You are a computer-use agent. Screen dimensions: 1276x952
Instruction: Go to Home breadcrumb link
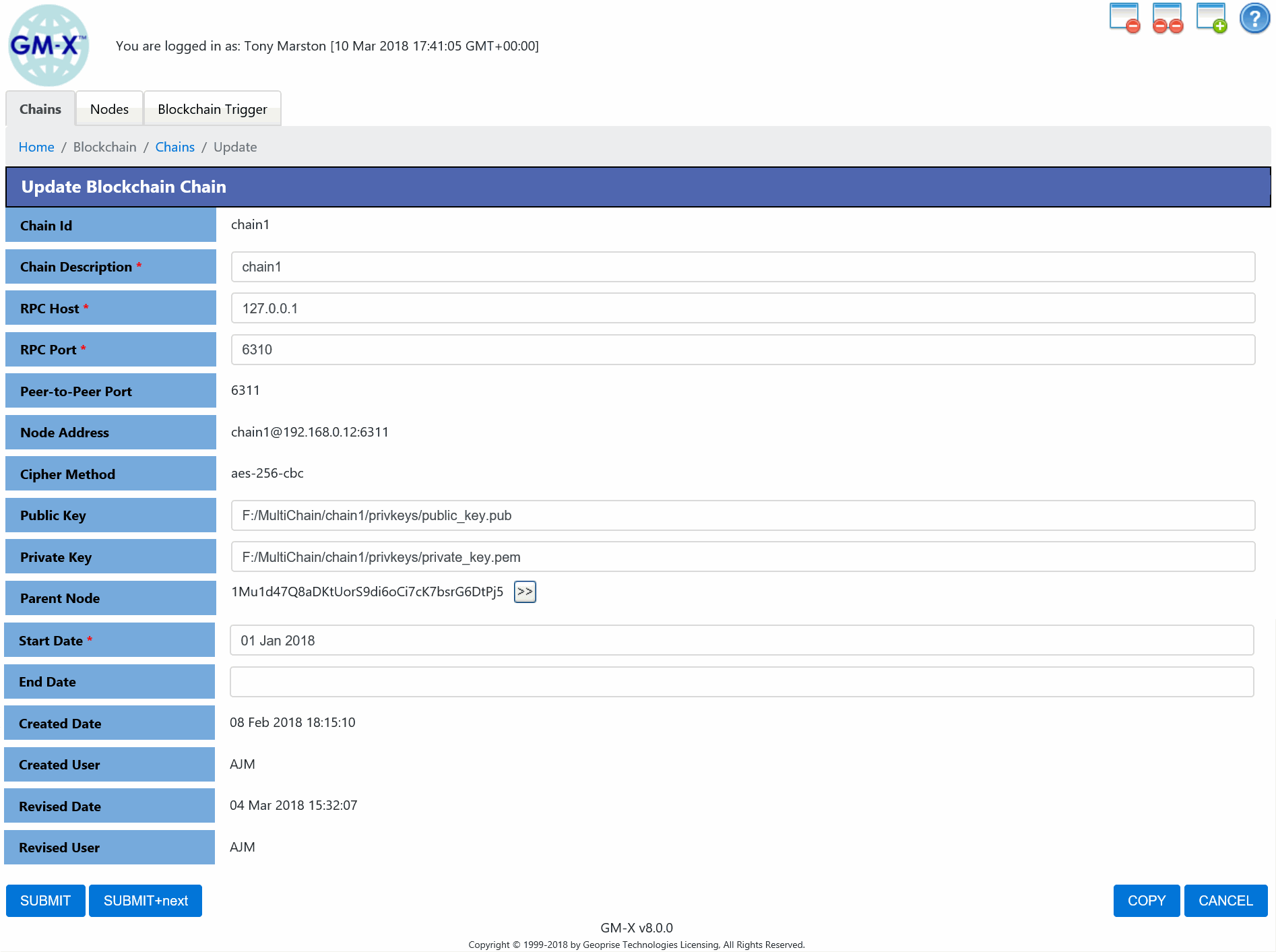coord(36,147)
